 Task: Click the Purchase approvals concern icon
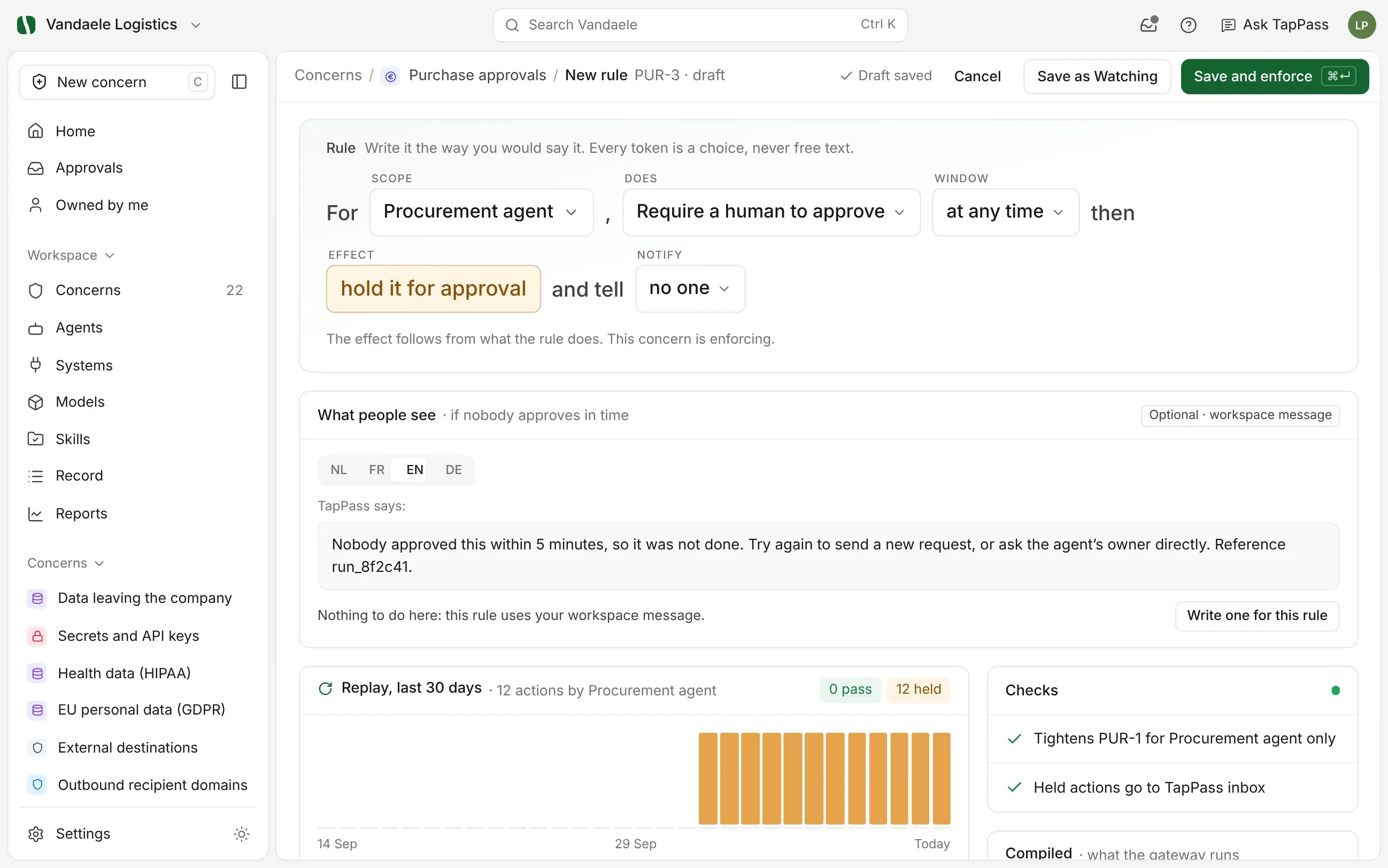[x=390, y=76]
